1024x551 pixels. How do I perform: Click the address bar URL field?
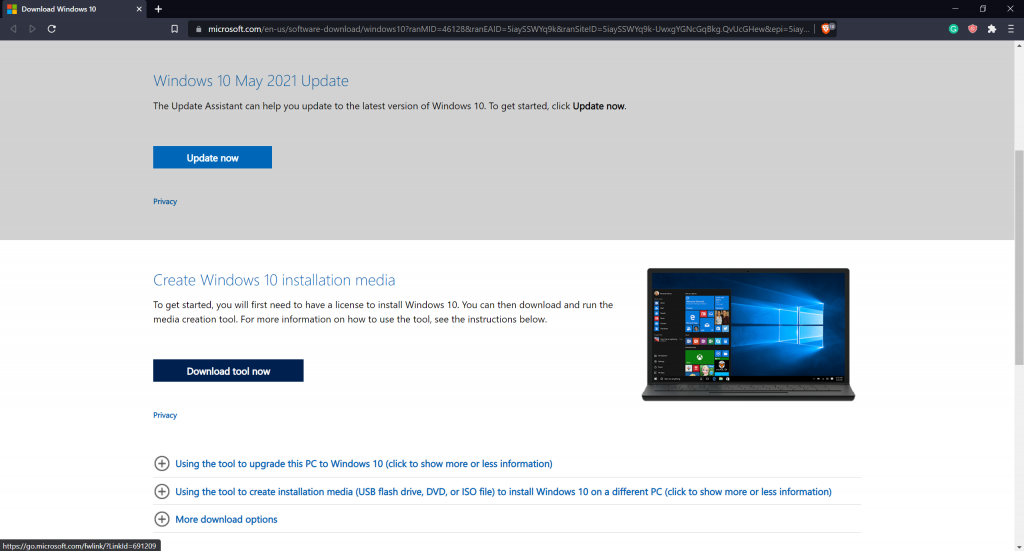pos(508,29)
